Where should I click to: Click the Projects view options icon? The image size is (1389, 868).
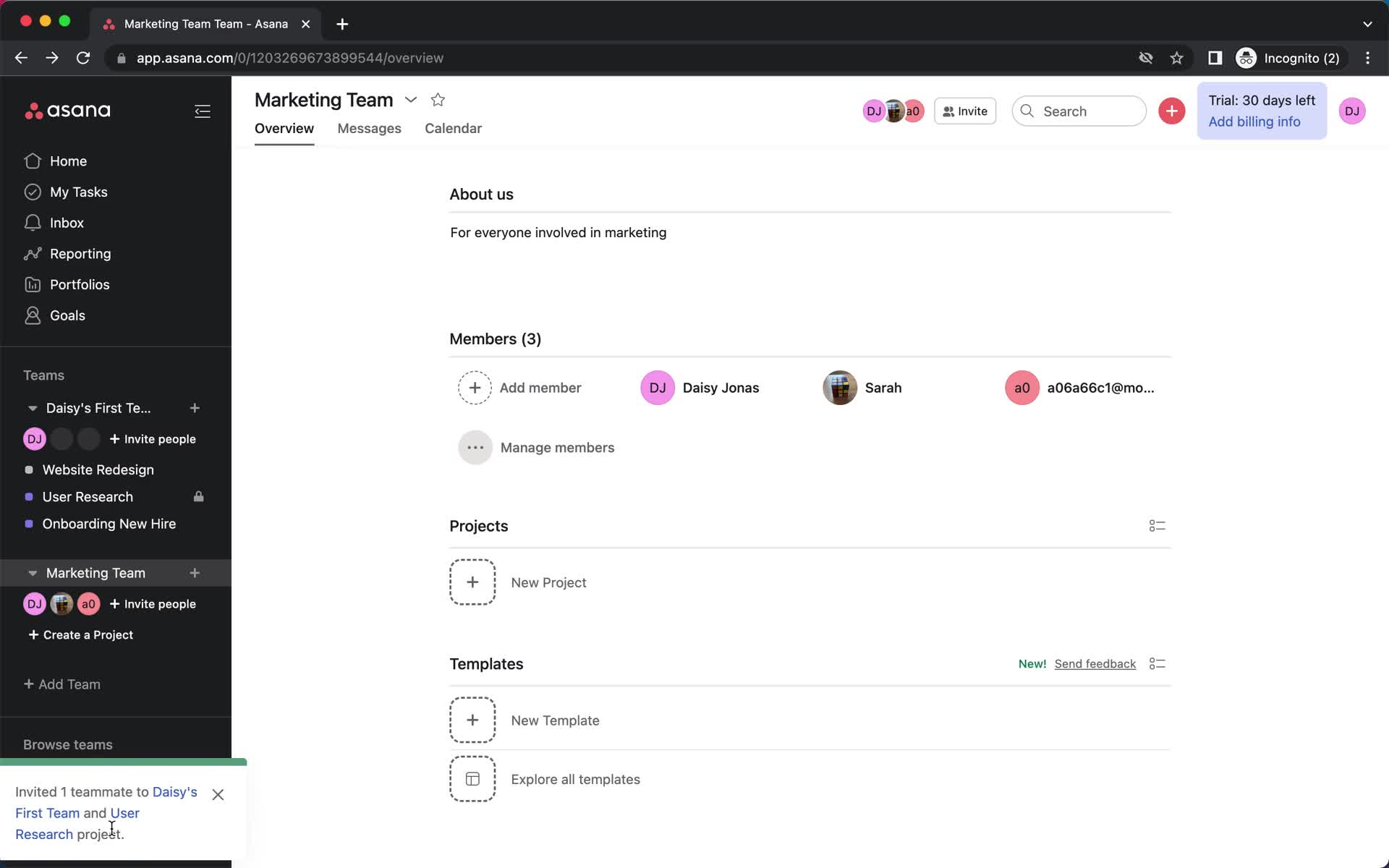coord(1157,526)
